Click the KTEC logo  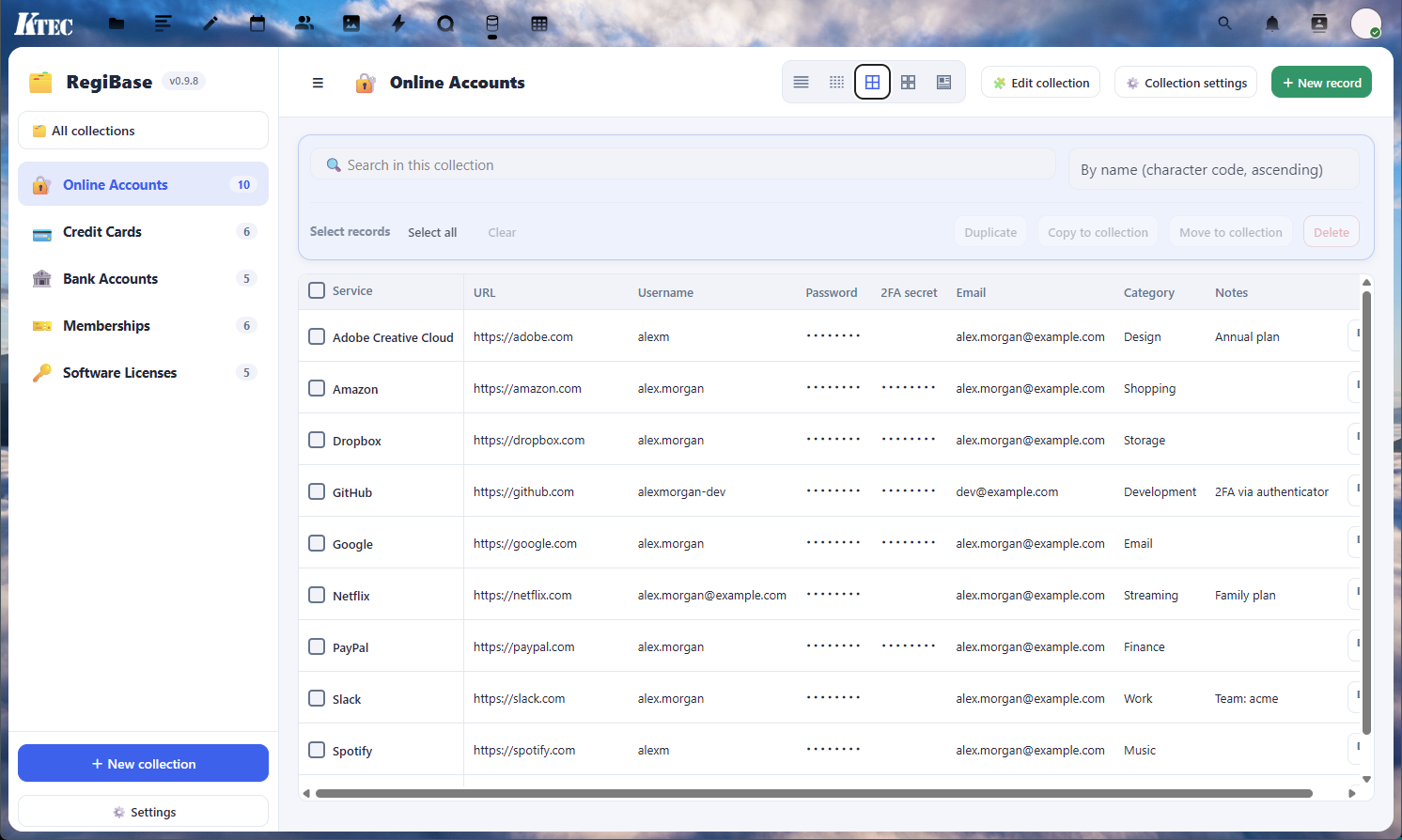point(43,24)
